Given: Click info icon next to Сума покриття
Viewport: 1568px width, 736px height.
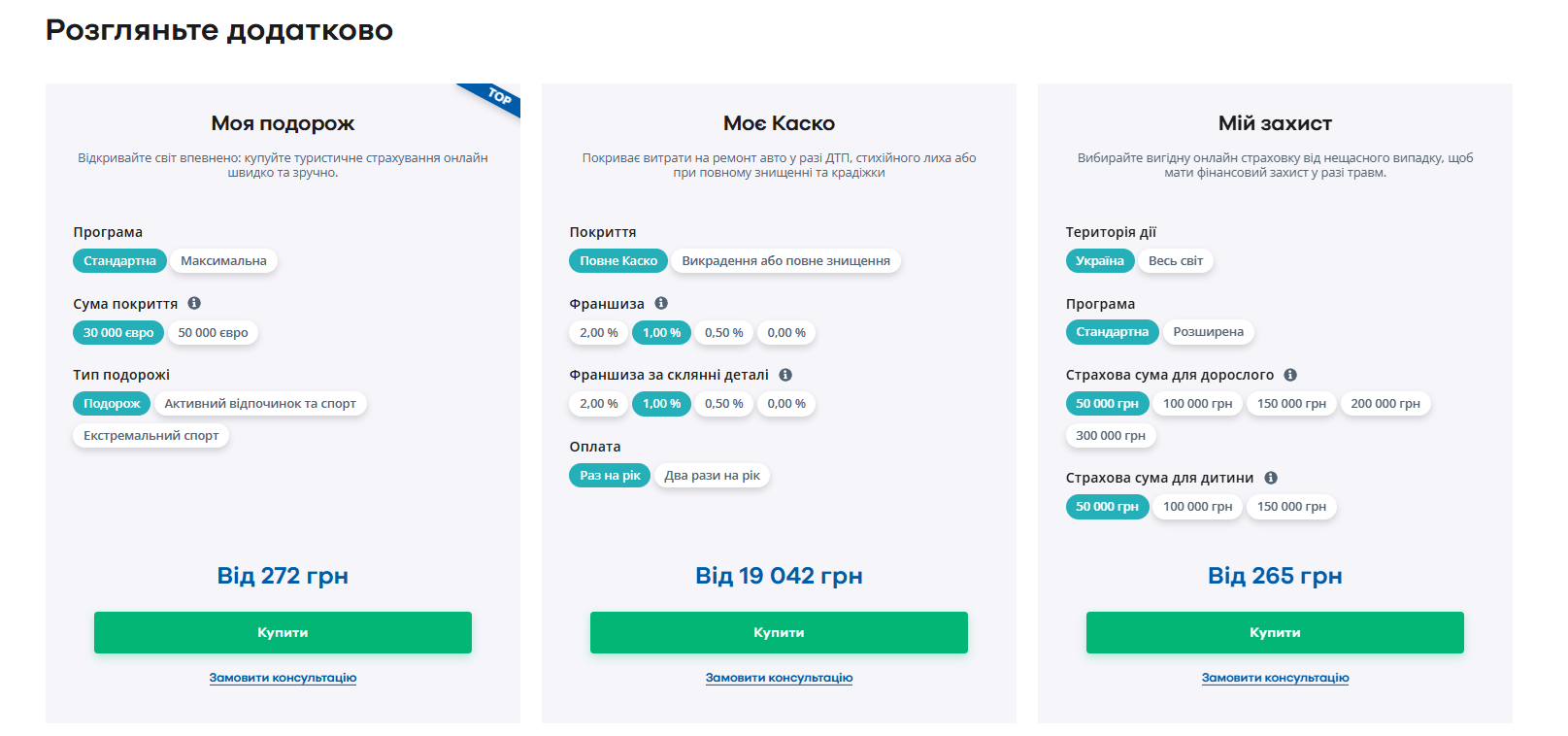Looking at the screenshot, I should coord(194,303).
